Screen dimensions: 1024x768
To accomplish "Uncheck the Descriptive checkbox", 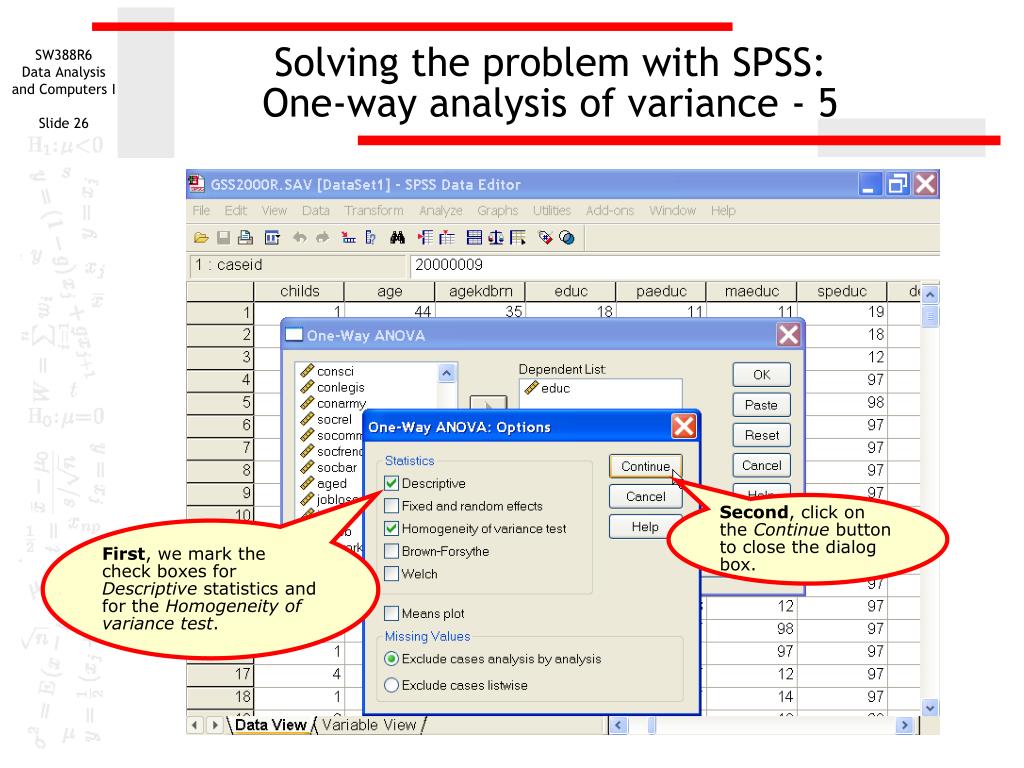I will pos(391,483).
